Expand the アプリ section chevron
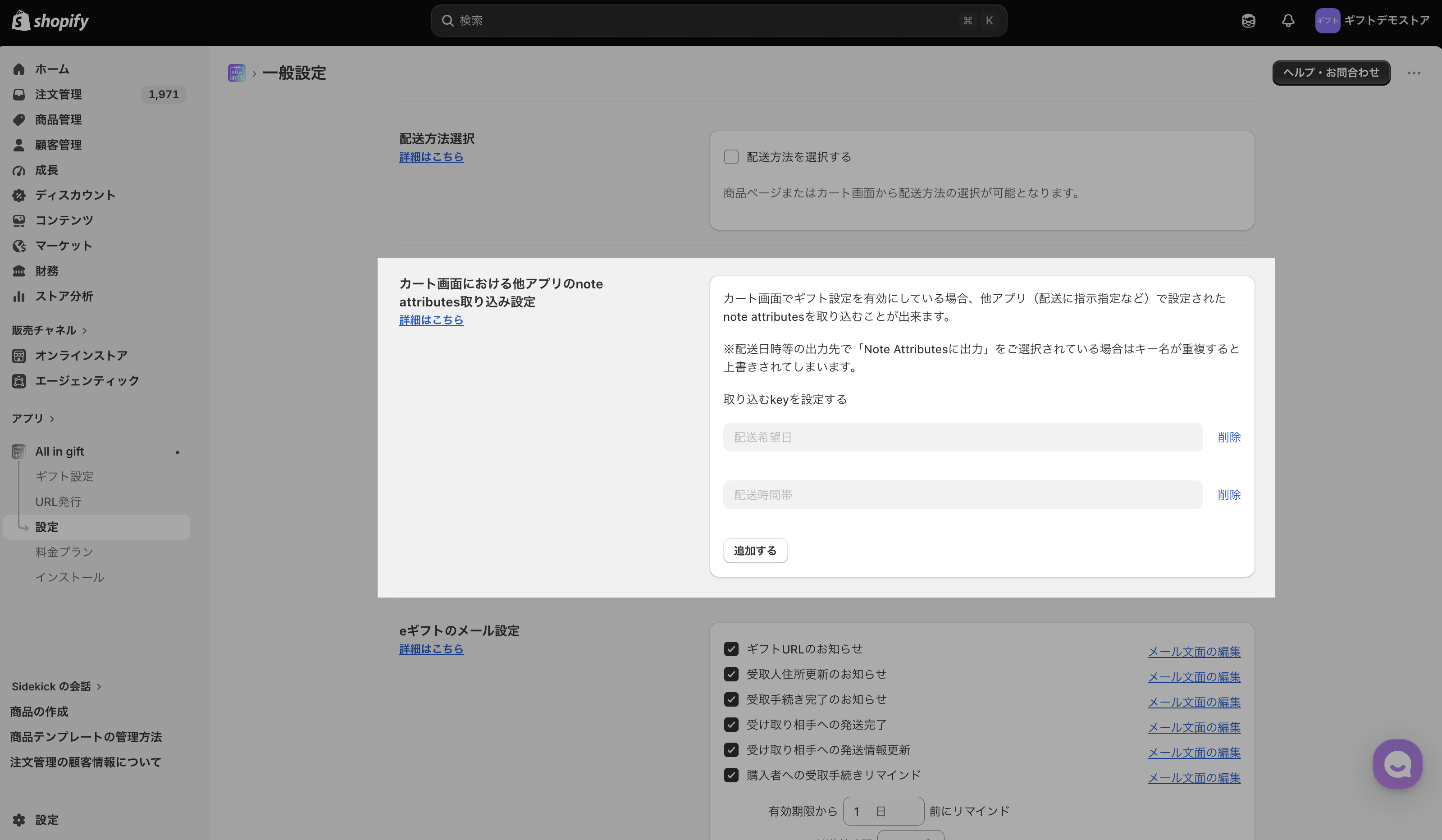This screenshot has height=840, width=1442. point(52,418)
